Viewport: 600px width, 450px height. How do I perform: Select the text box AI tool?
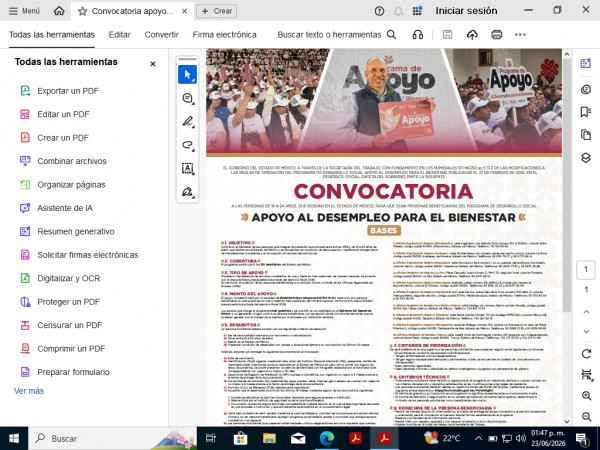pos(188,168)
